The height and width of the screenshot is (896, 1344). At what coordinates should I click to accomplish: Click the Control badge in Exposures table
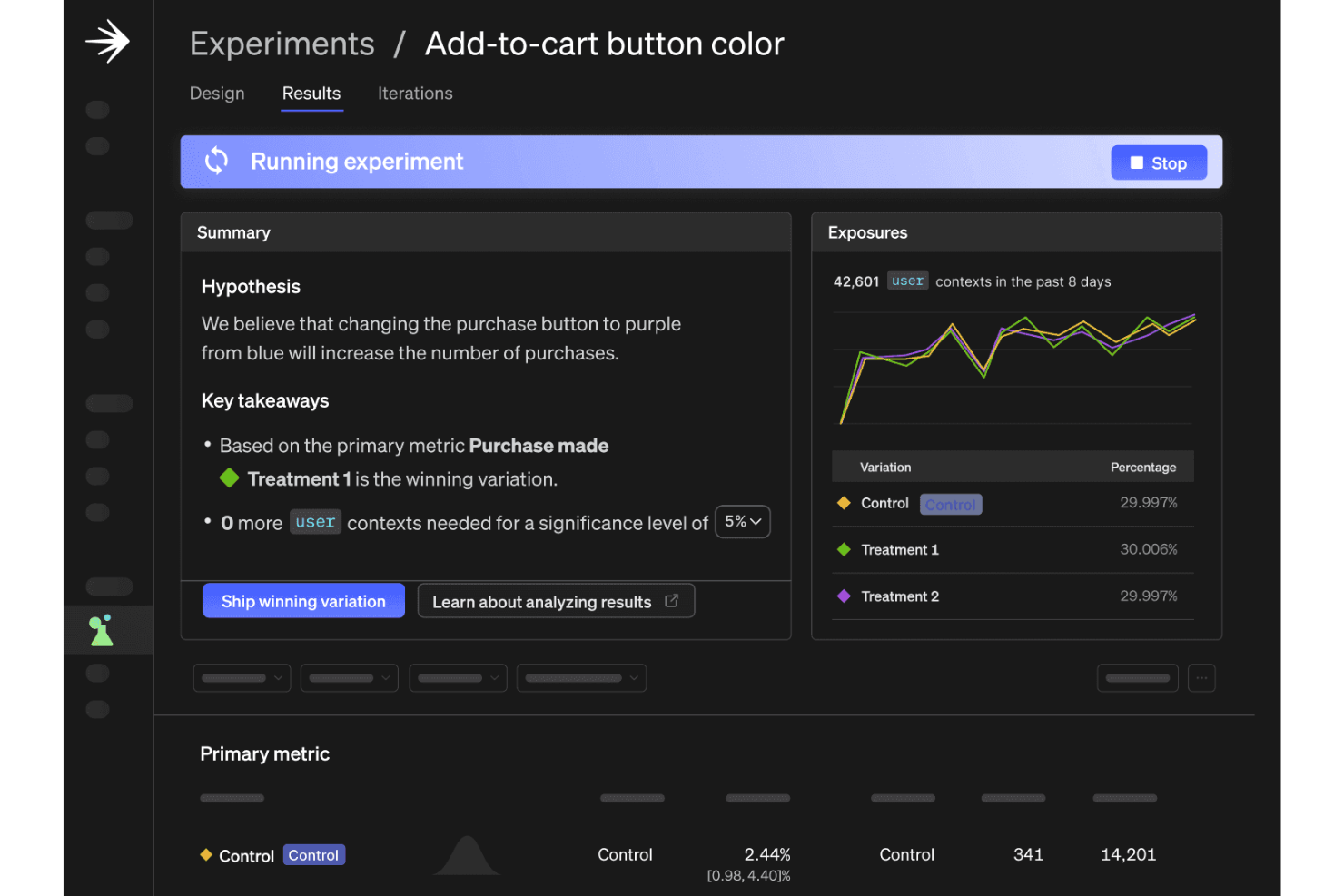[951, 504]
